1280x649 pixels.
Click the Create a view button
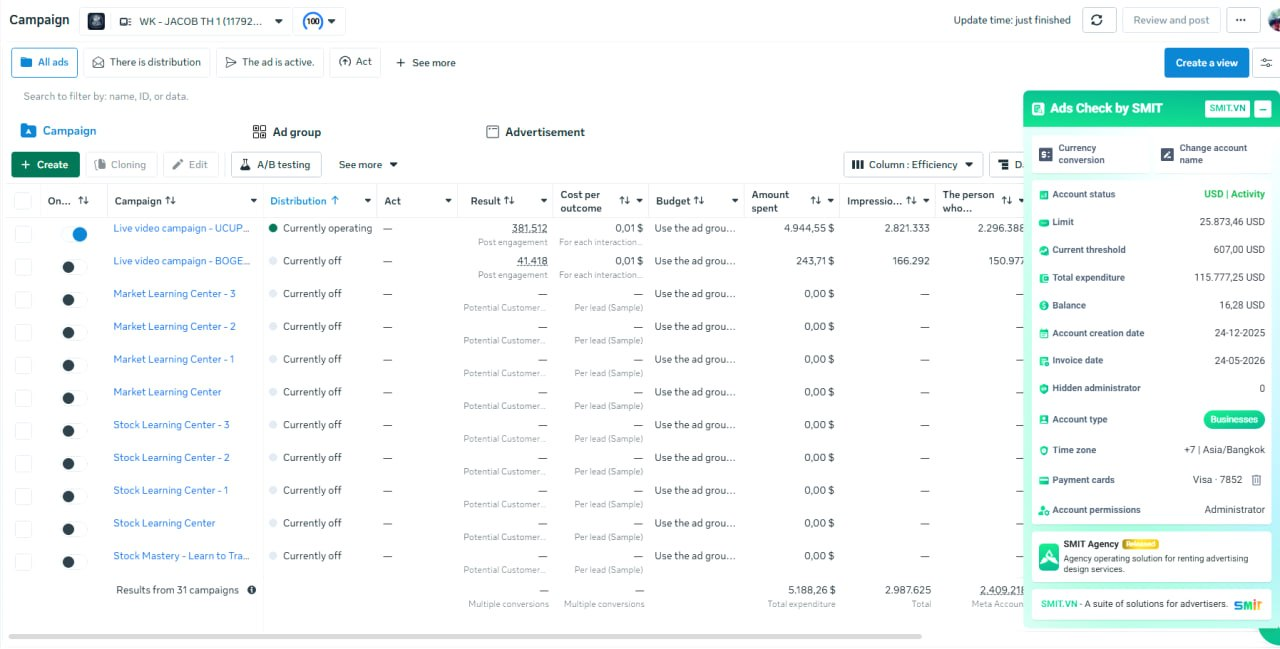[1206, 62]
